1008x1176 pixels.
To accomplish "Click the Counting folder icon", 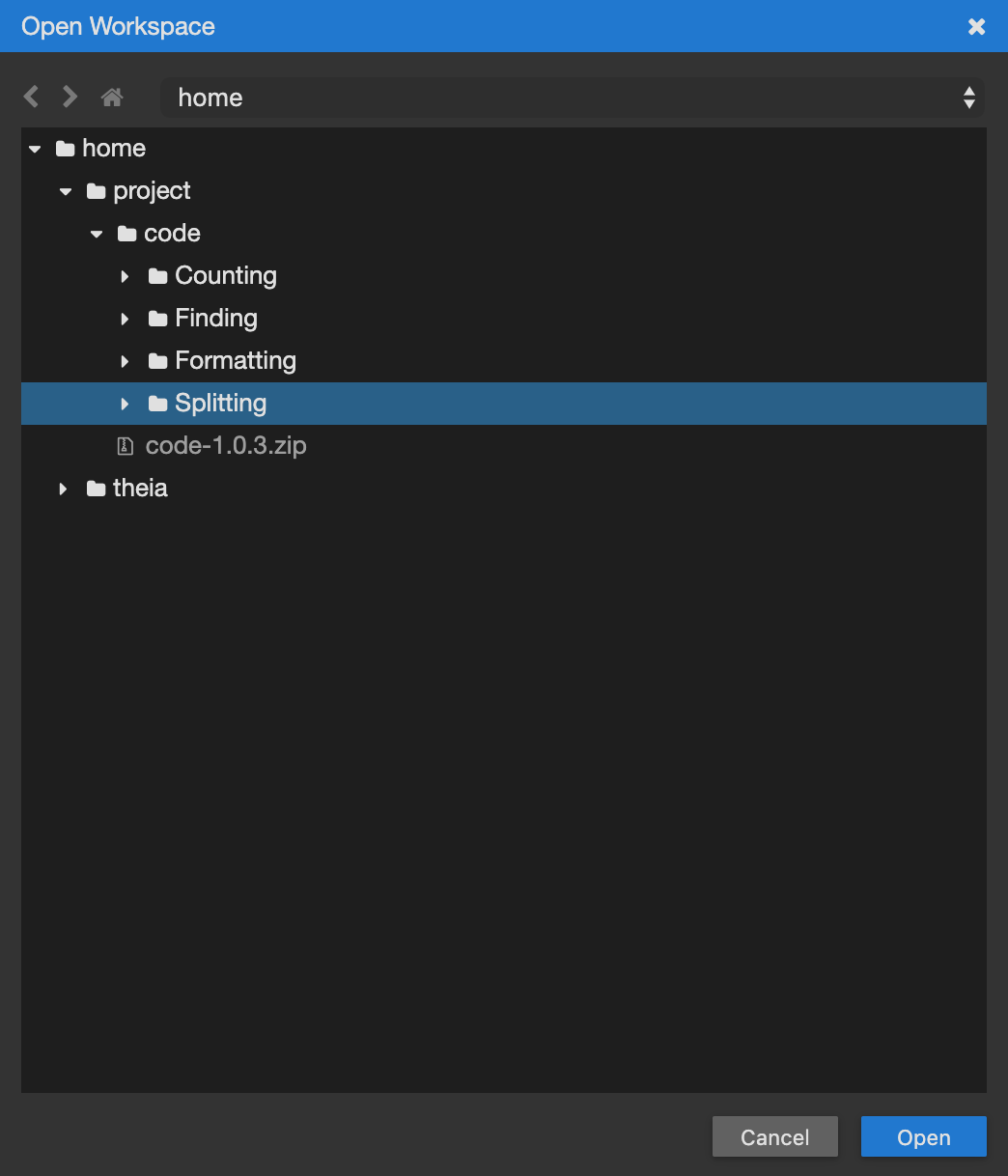I will click(158, 277).
